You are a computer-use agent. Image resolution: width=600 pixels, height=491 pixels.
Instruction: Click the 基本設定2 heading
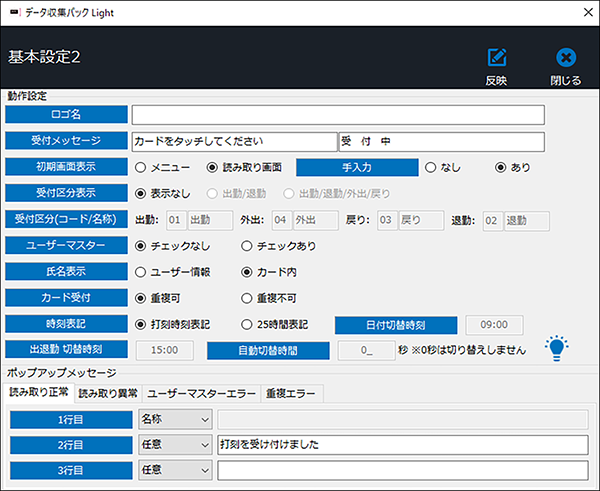pyautogui.click(x=44, y=57)
